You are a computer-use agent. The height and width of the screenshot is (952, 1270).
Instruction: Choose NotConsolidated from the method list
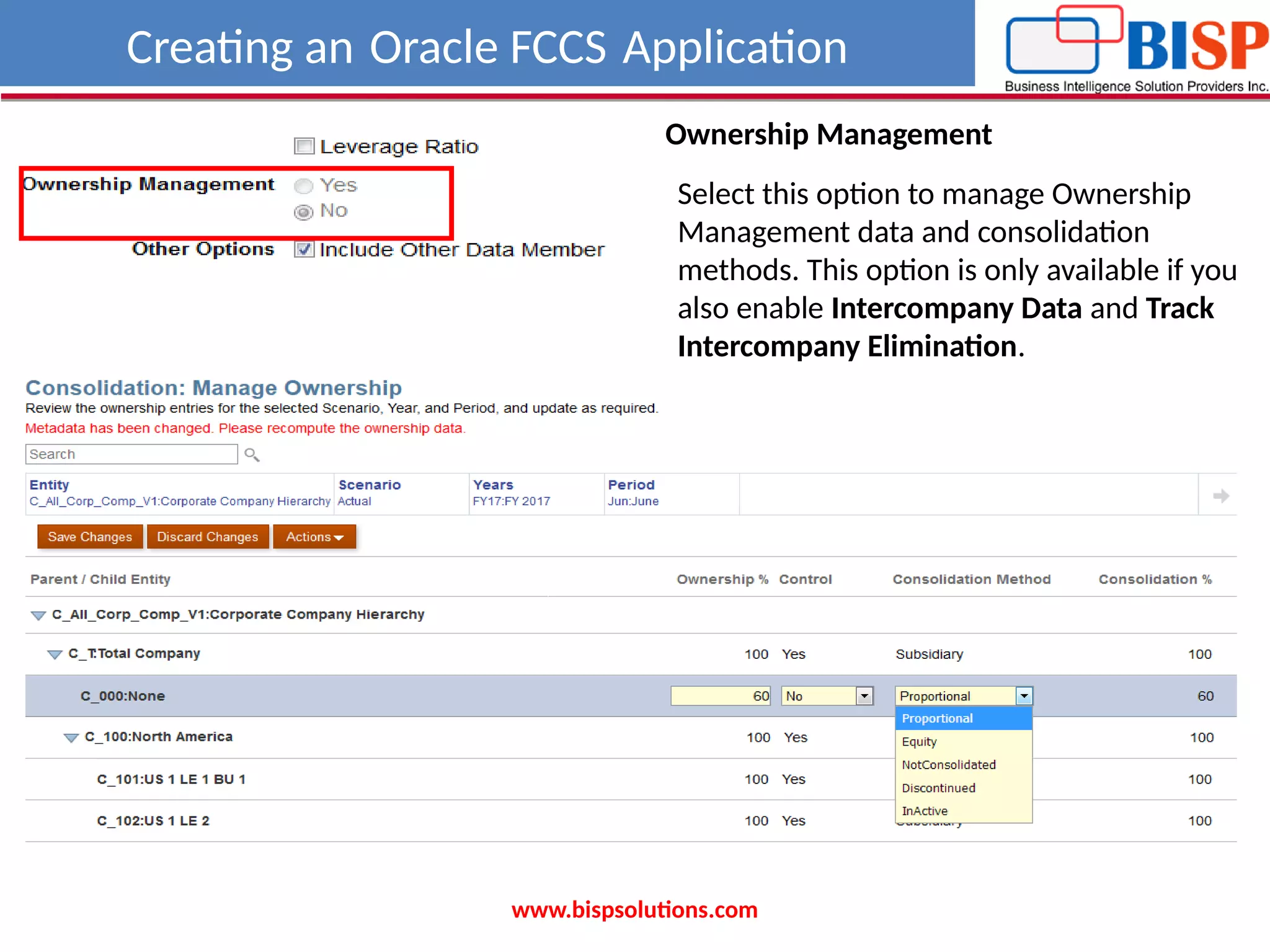click(964, 765)
